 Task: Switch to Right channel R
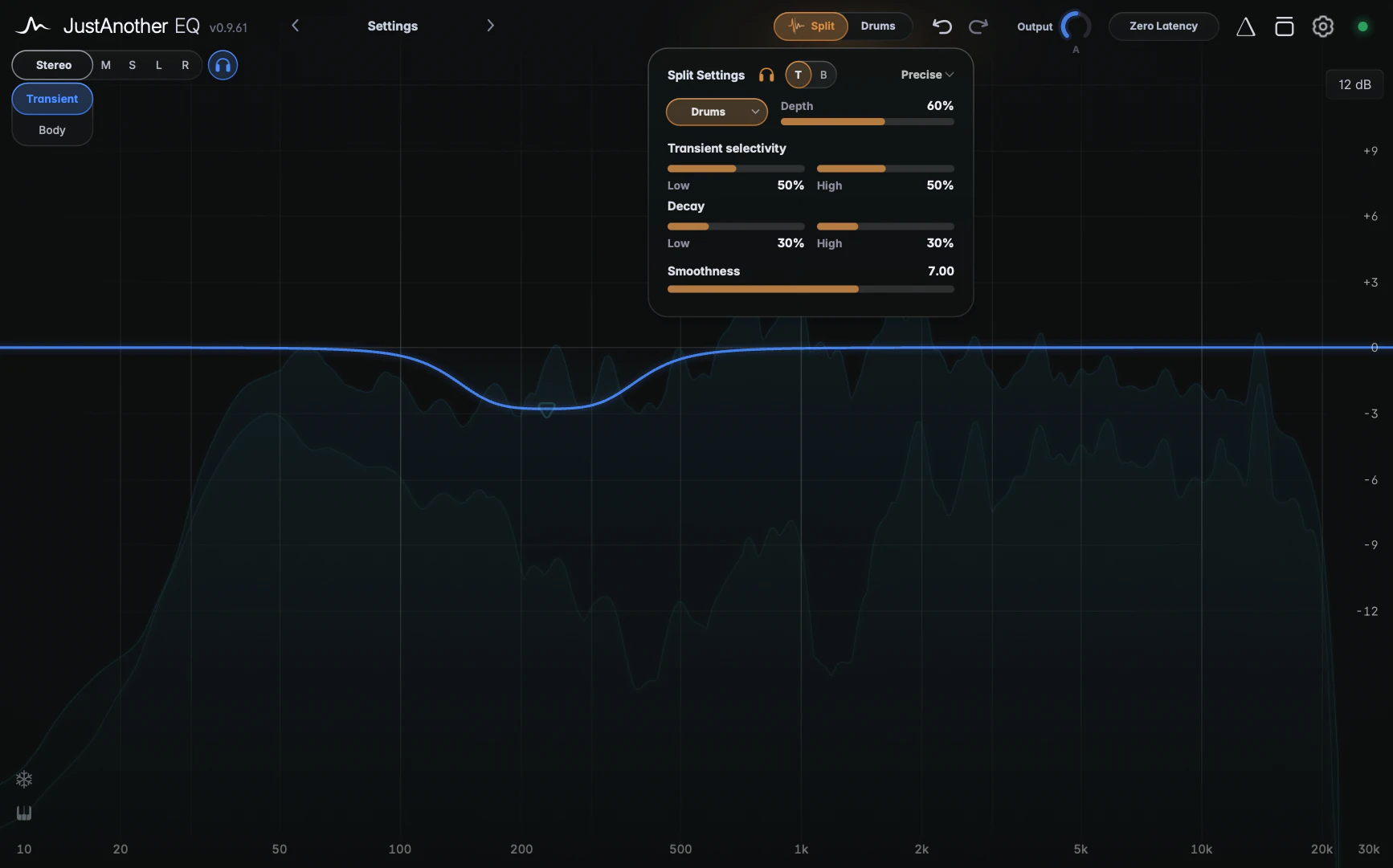tap(186, 65)
